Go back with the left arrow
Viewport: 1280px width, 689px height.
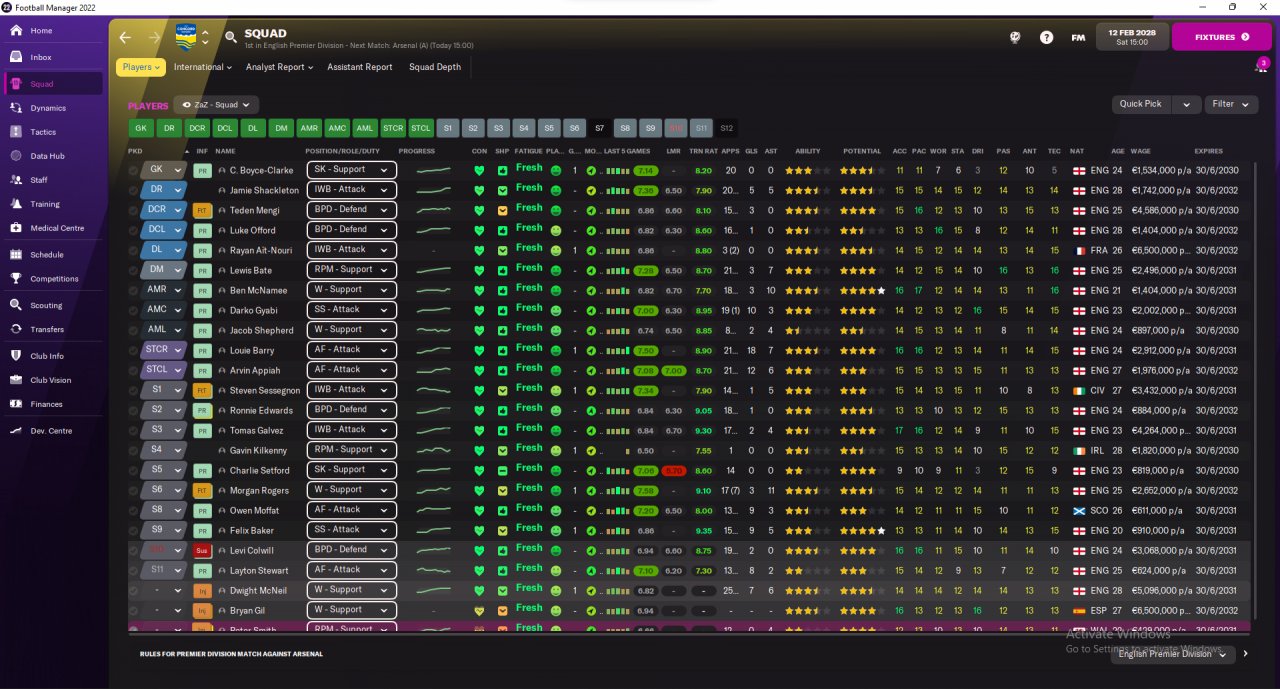125,37
